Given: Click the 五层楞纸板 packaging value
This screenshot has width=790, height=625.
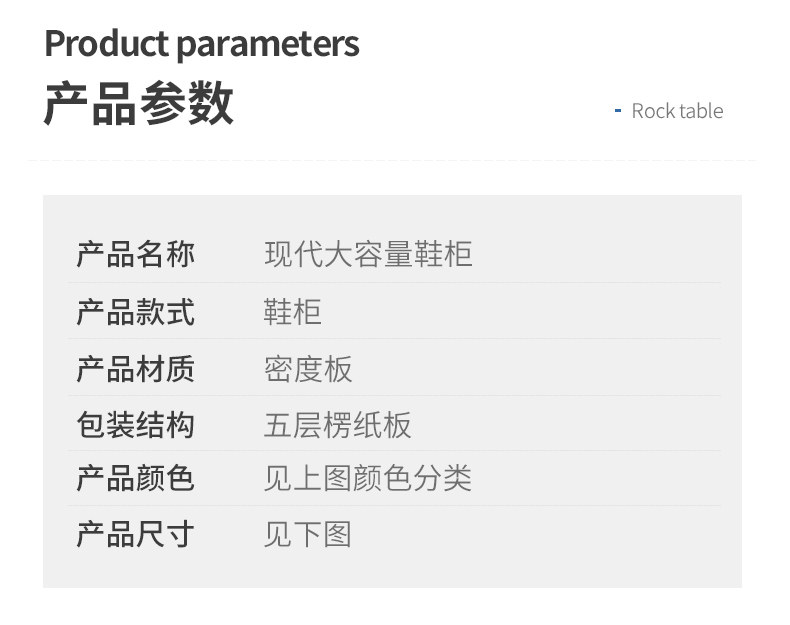Looking at the screenshot, I should (x=337, y=425).
